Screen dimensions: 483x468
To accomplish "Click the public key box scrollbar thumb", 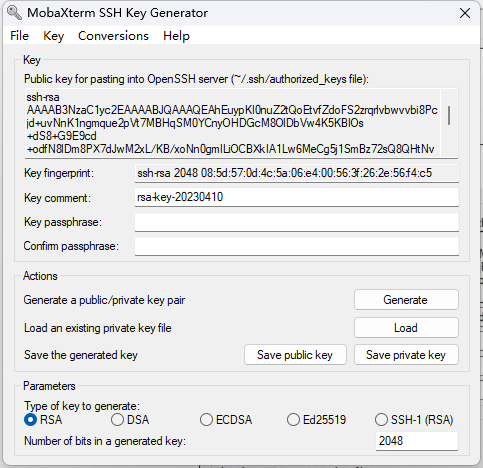I will pyautogui.click(x=449, y=115).
